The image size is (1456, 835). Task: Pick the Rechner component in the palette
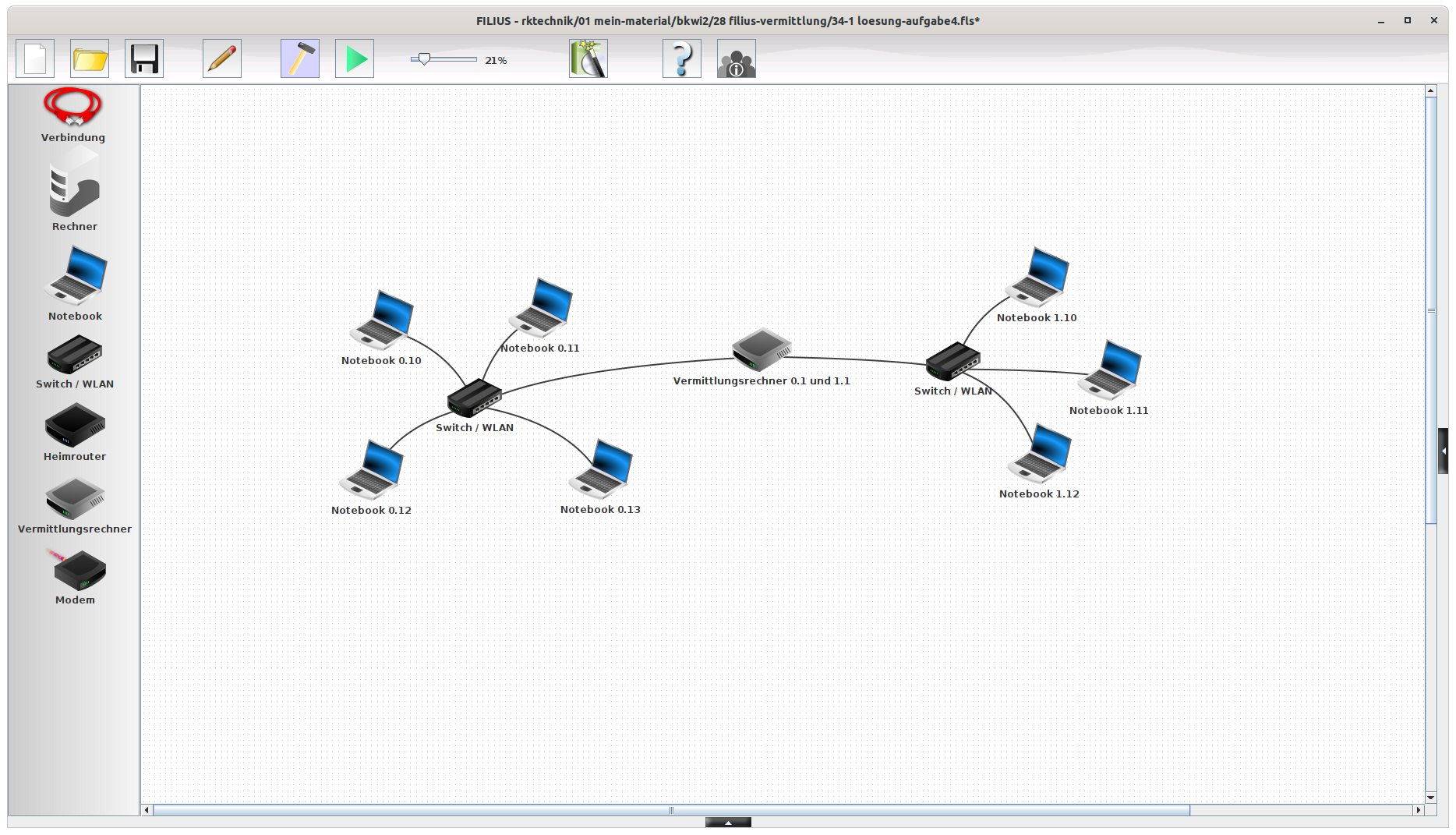(x=74, y=189)
